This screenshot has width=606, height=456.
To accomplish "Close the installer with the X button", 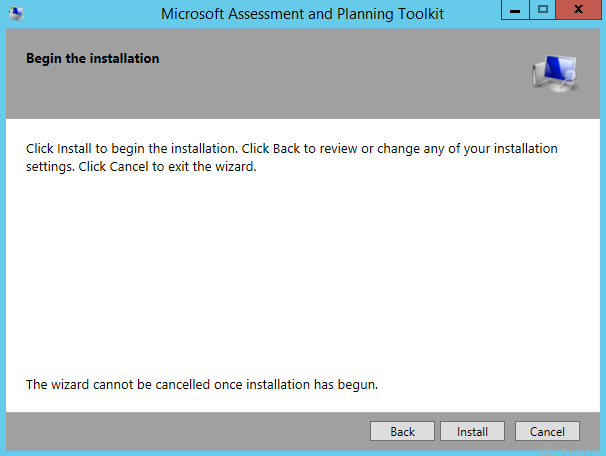I will pos(578,12).
